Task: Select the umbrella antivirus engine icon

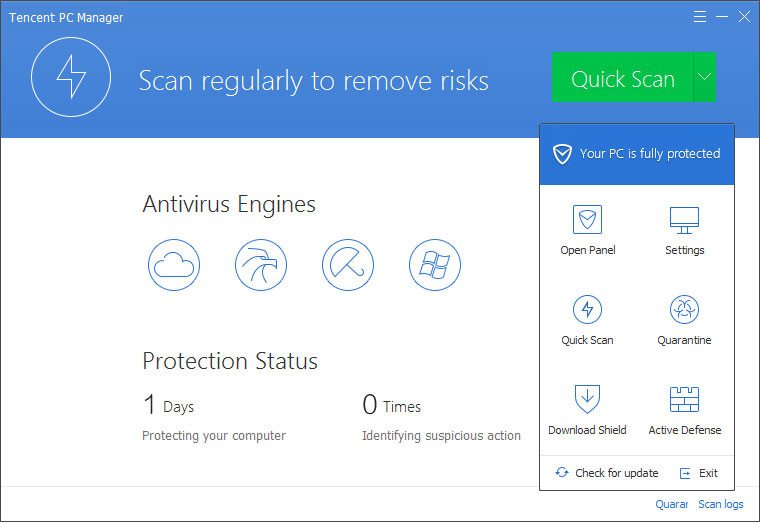Action: [348, 265]
